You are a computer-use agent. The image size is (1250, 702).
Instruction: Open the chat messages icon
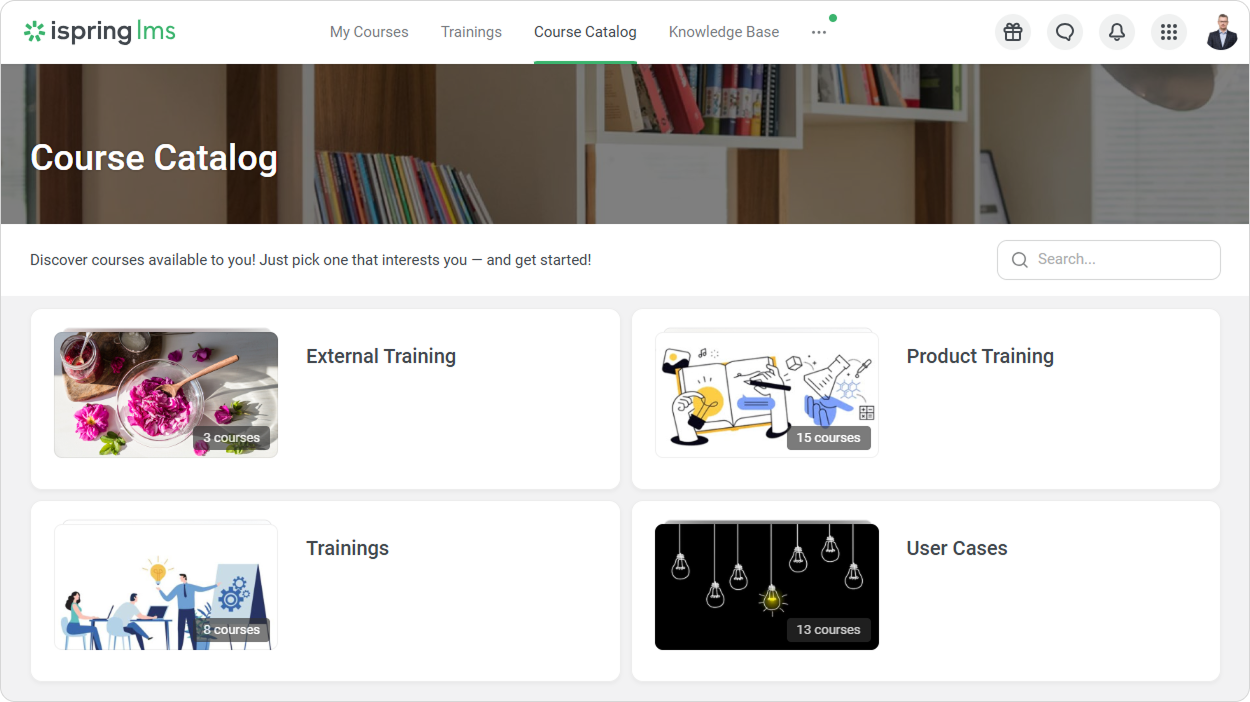[1065, 32]
